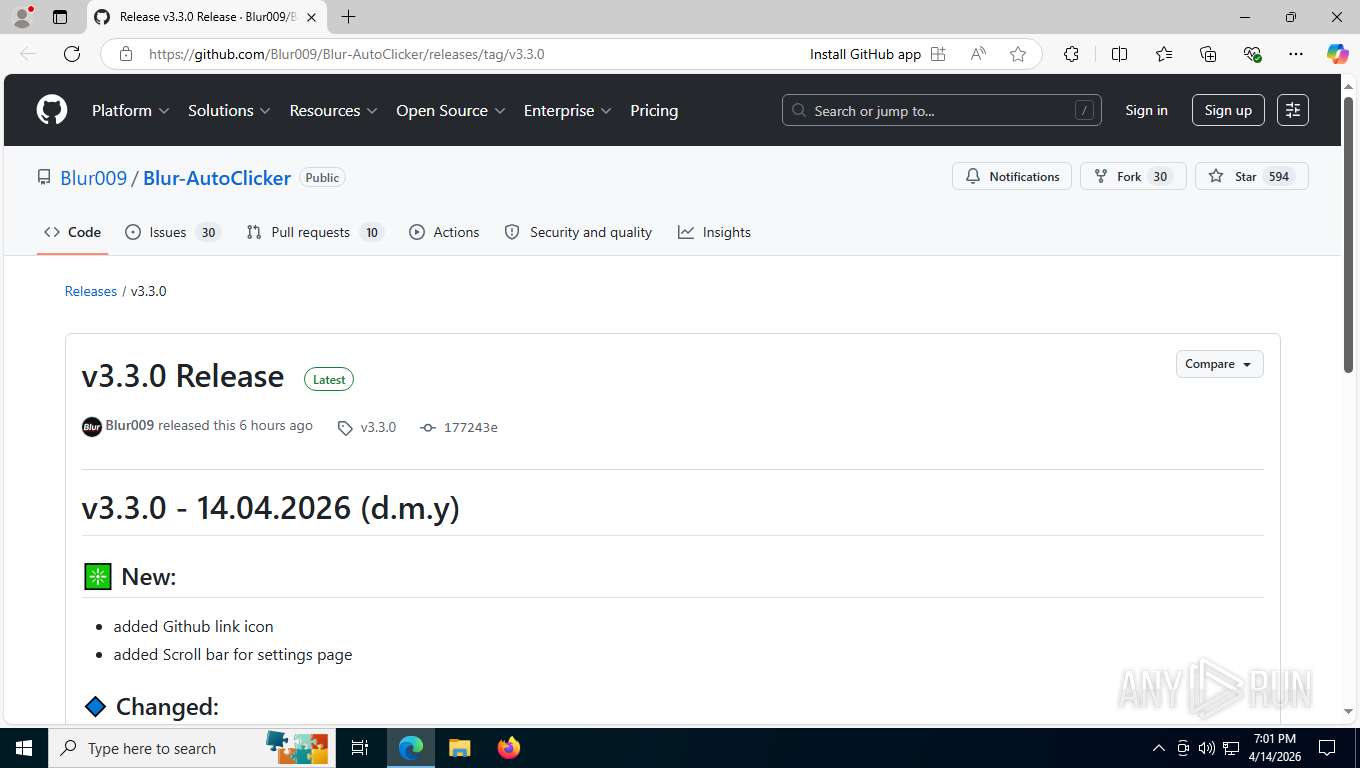The image size is (1360, 768).
Task: Open the Compare dropdown
Action: pos(1219,364)
